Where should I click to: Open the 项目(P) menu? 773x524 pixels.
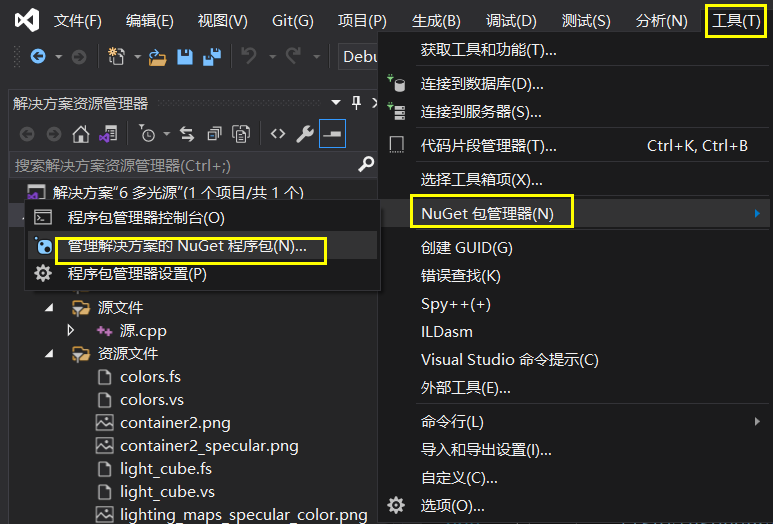pos(362,21)
